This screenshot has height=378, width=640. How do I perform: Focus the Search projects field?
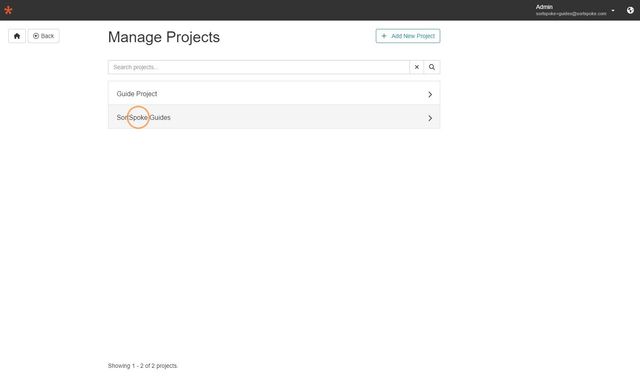(259, 67)
